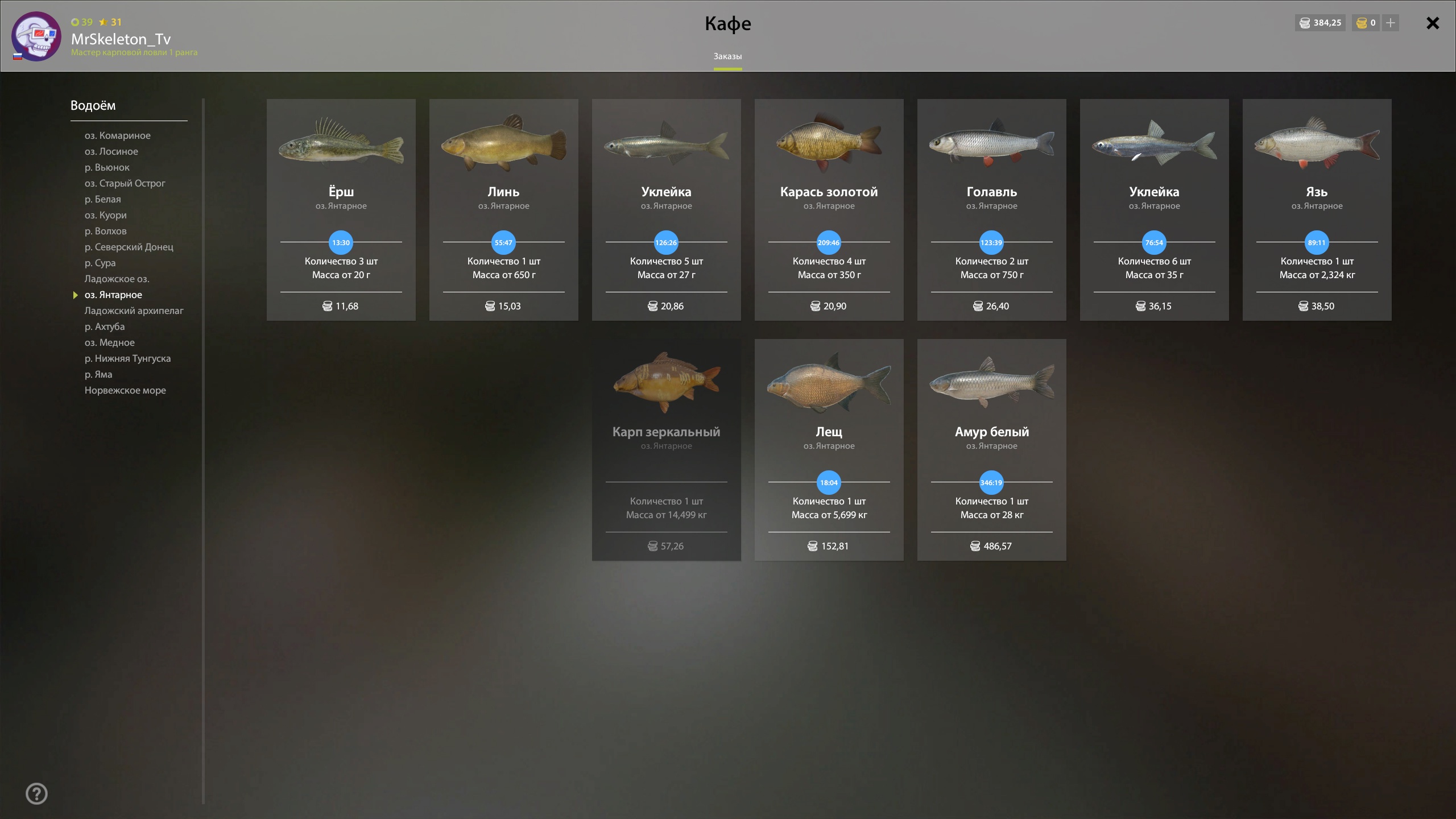Click the 13:30 timer on Ёрш order
Viewport: 1456px width, 819px height.
coord(341,242)
